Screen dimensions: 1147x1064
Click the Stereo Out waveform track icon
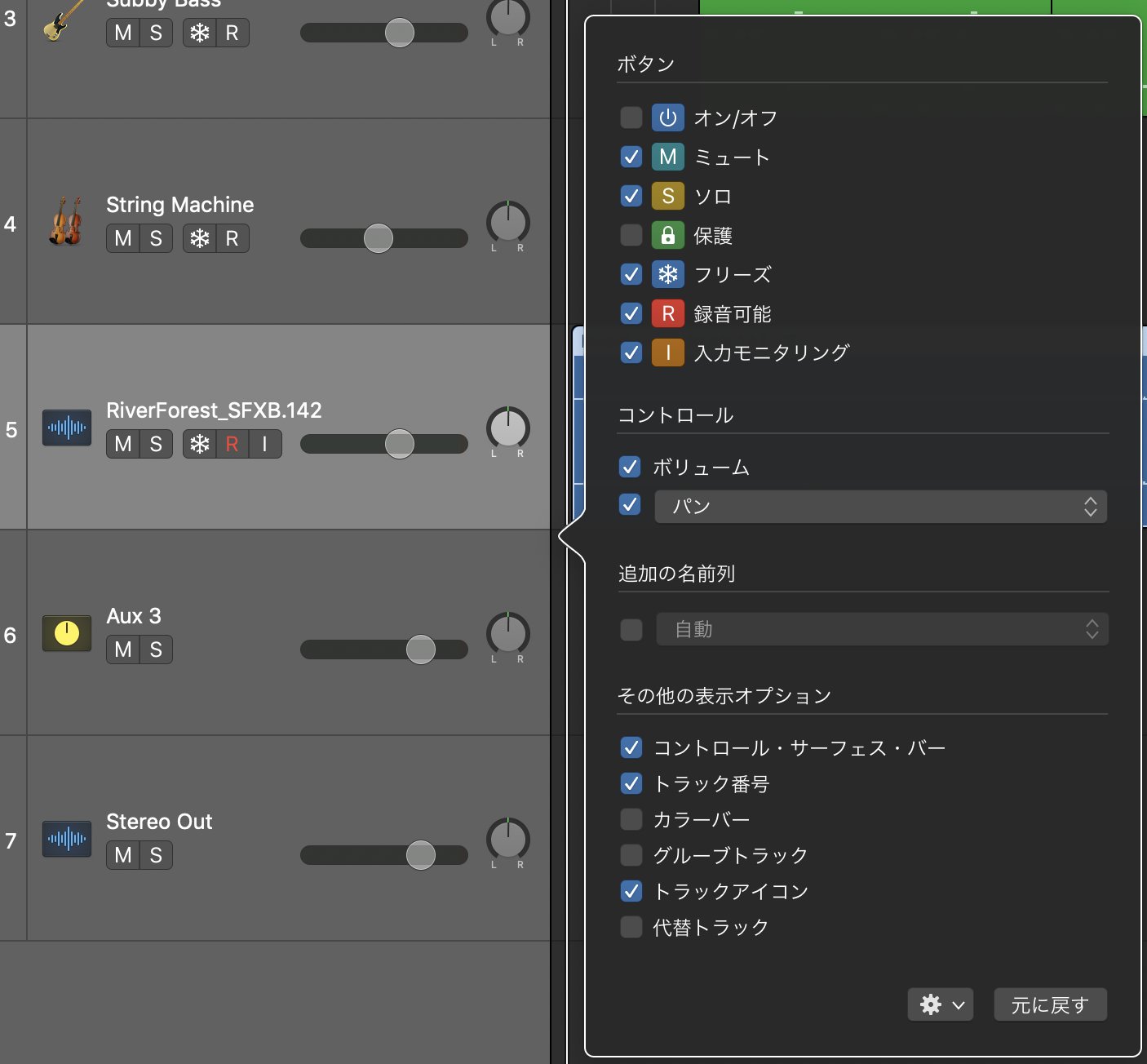tap(67, 839)
